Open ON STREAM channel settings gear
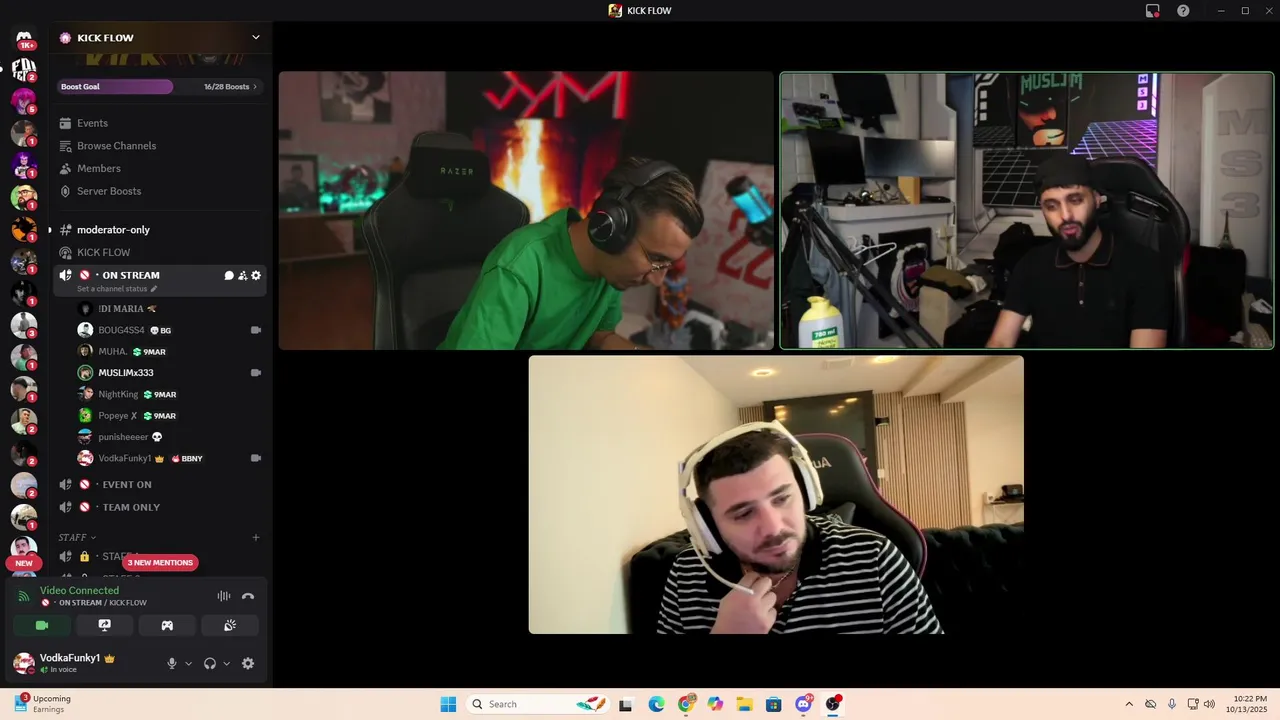 coord(256,276)
